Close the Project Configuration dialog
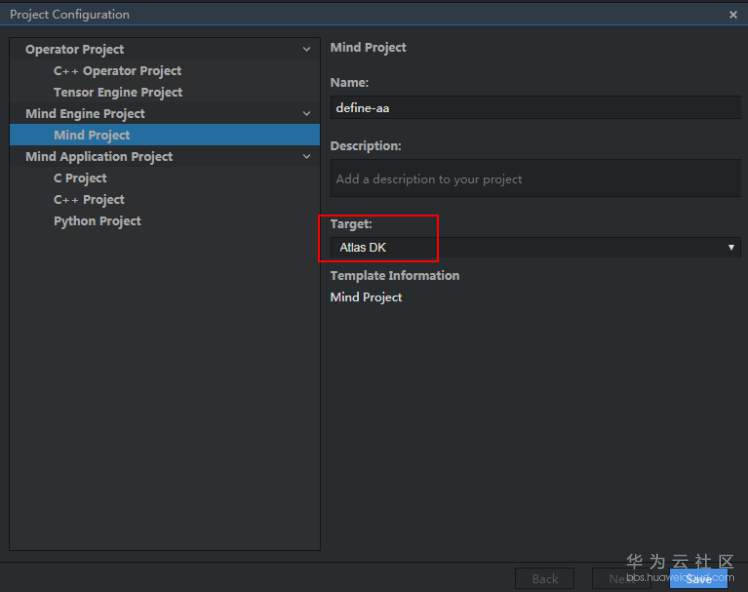The image size is (748, 592). pyautogui.click(x=733, y=15)
